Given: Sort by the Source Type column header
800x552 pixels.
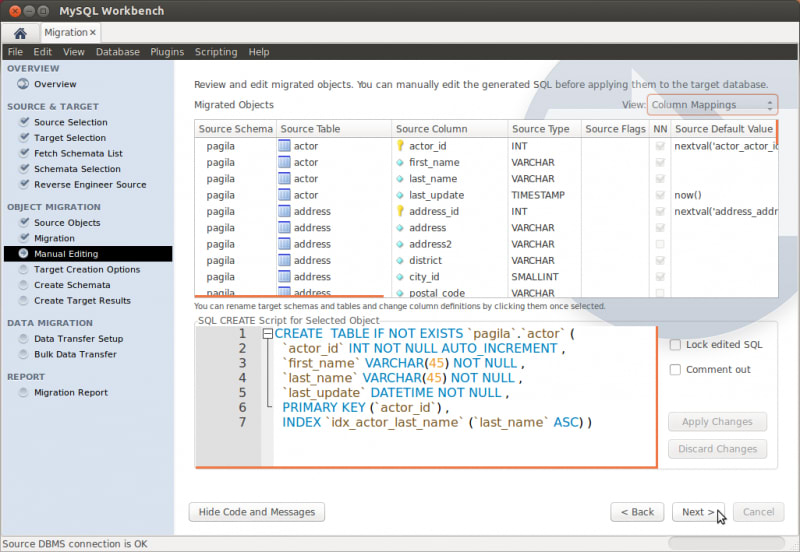Looking at the screenshot, I should coord(544,129).
